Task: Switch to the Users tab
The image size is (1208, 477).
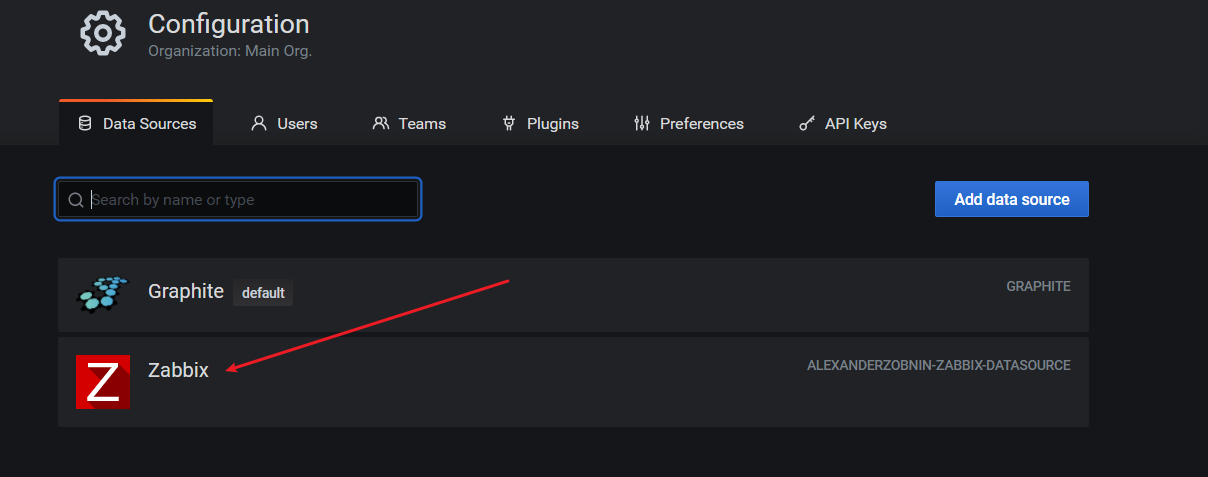Action: pos(284,124)
